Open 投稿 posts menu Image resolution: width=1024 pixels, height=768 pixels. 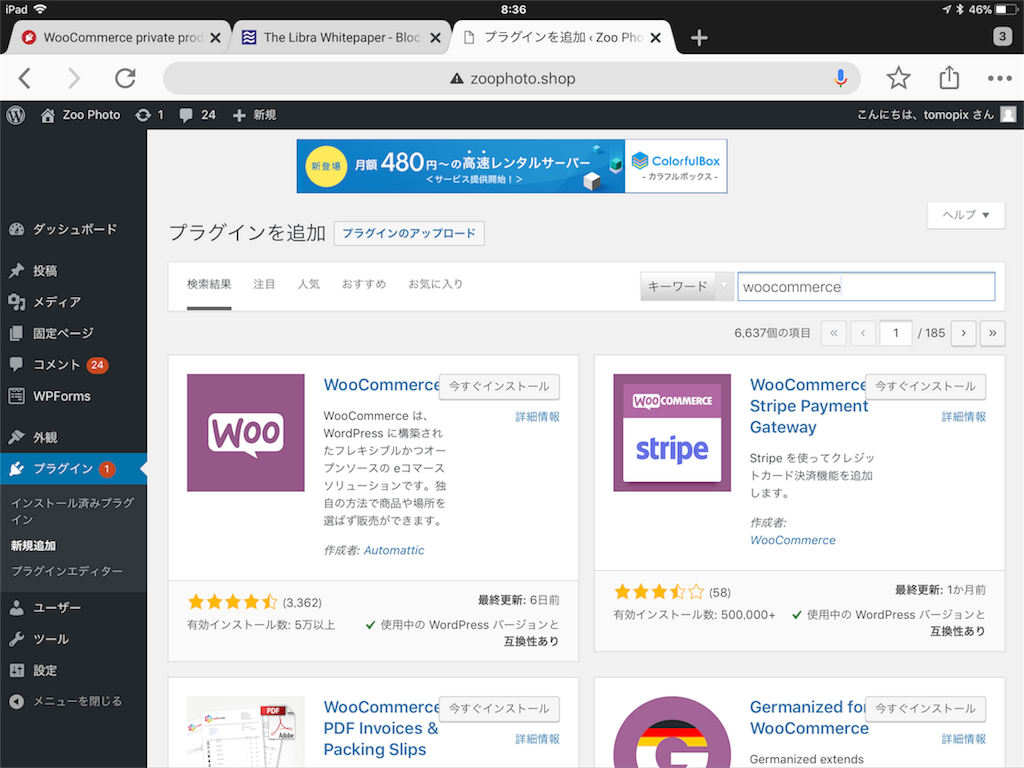pyautogui.click(x=73, y=270)
